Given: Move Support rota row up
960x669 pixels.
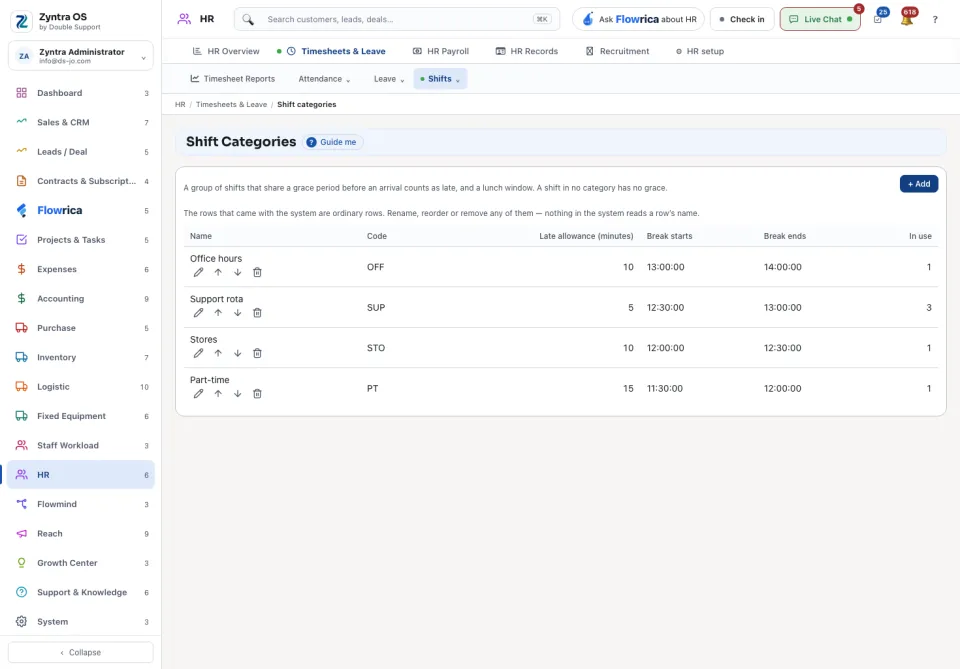Looking at the screenshot, I should coord(218,313).
